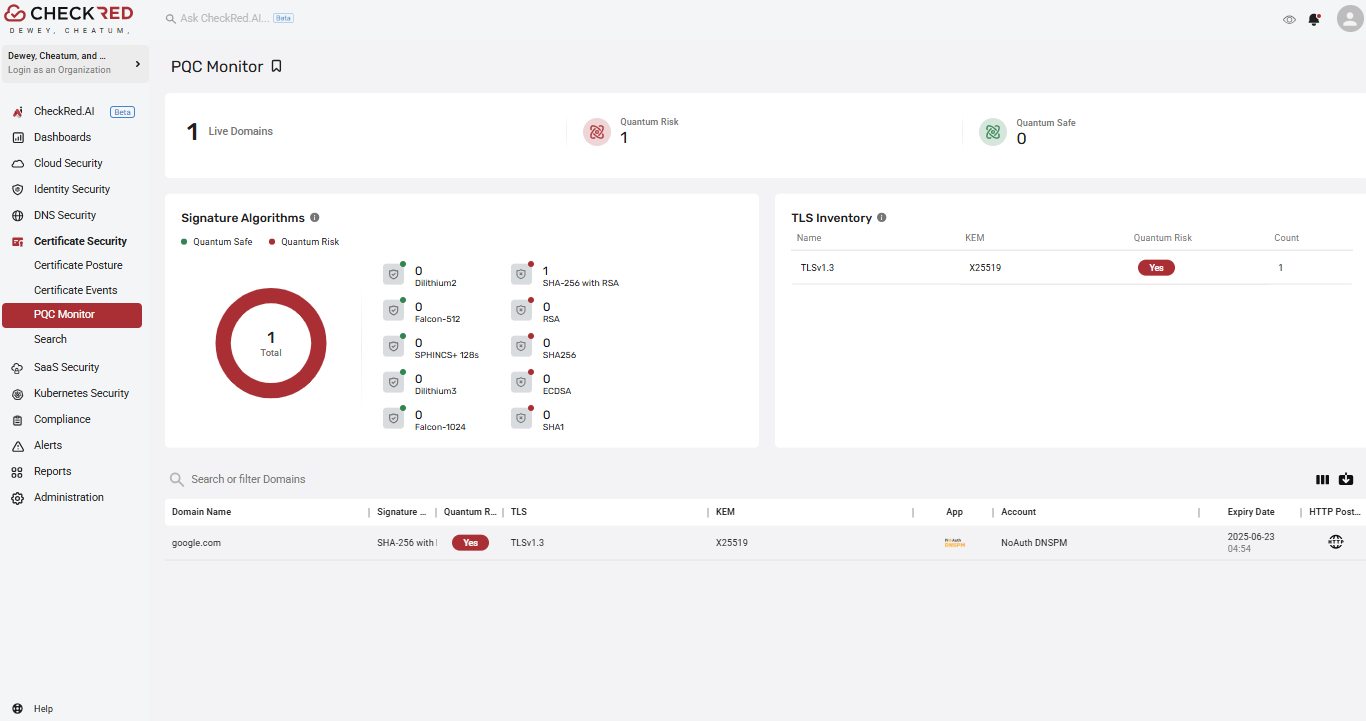The width and height of the screenshot is (1366, 721).
Task: Click google.com domain cell
Action: pos(196,543)
